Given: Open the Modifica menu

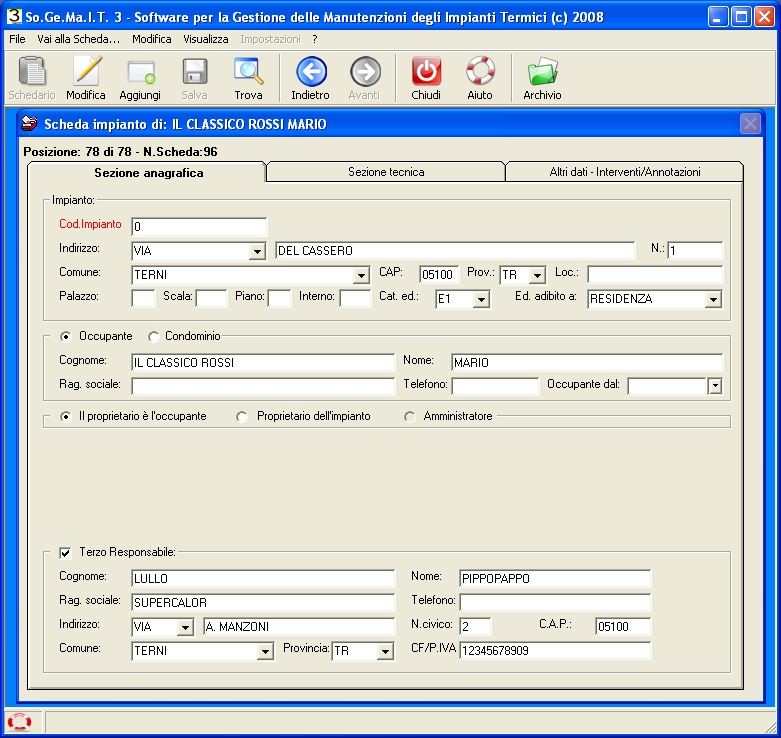Looking at the screenshot, I should tap(151, 39).
